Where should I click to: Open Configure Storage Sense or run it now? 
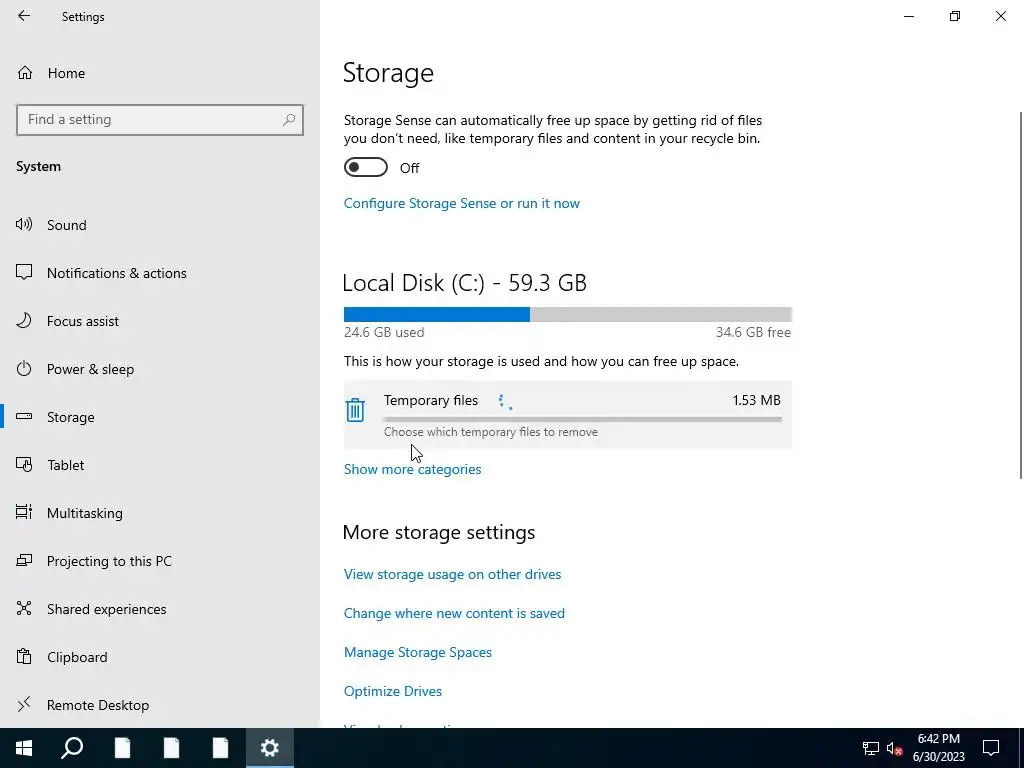462,203
